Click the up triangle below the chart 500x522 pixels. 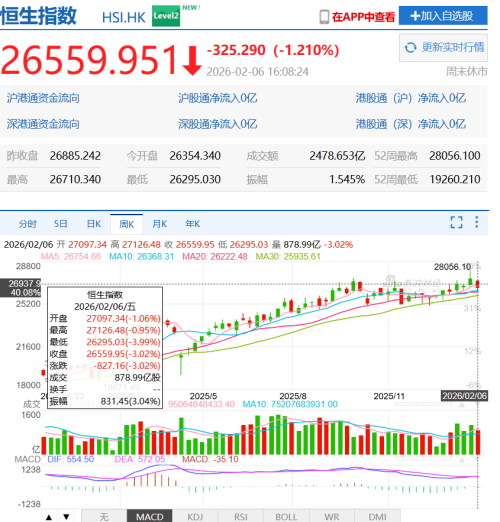[49, 517]
